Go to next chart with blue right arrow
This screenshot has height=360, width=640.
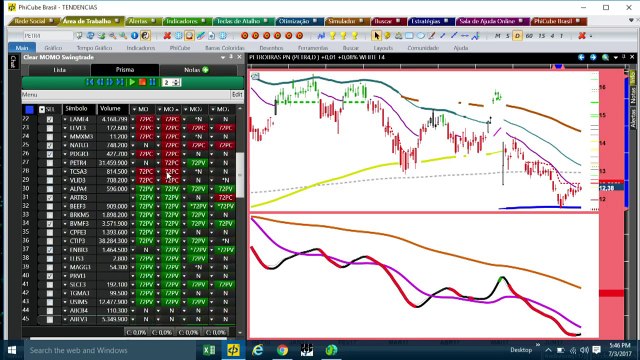point(593,58)
